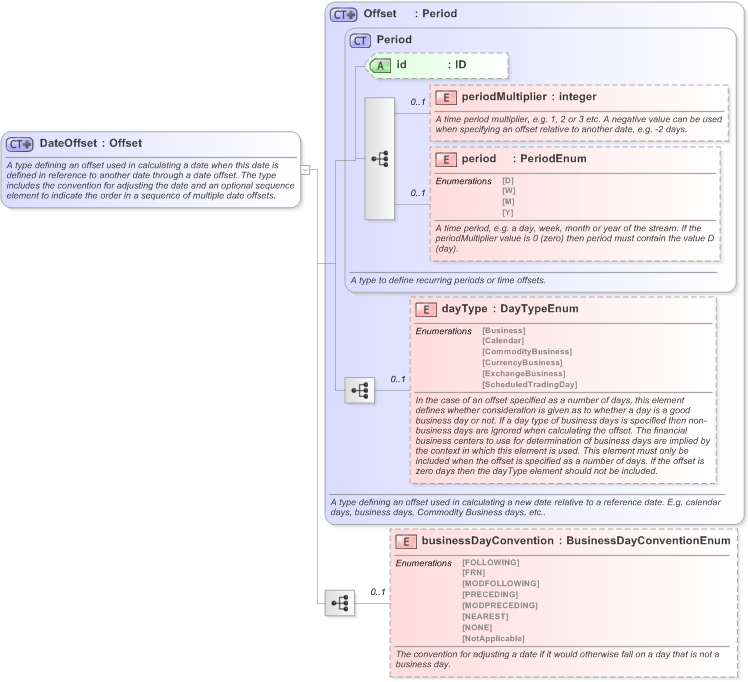748x682 pixels.
Task: Click the DateOffset description paragraph
Action: [x=150, y=180]
